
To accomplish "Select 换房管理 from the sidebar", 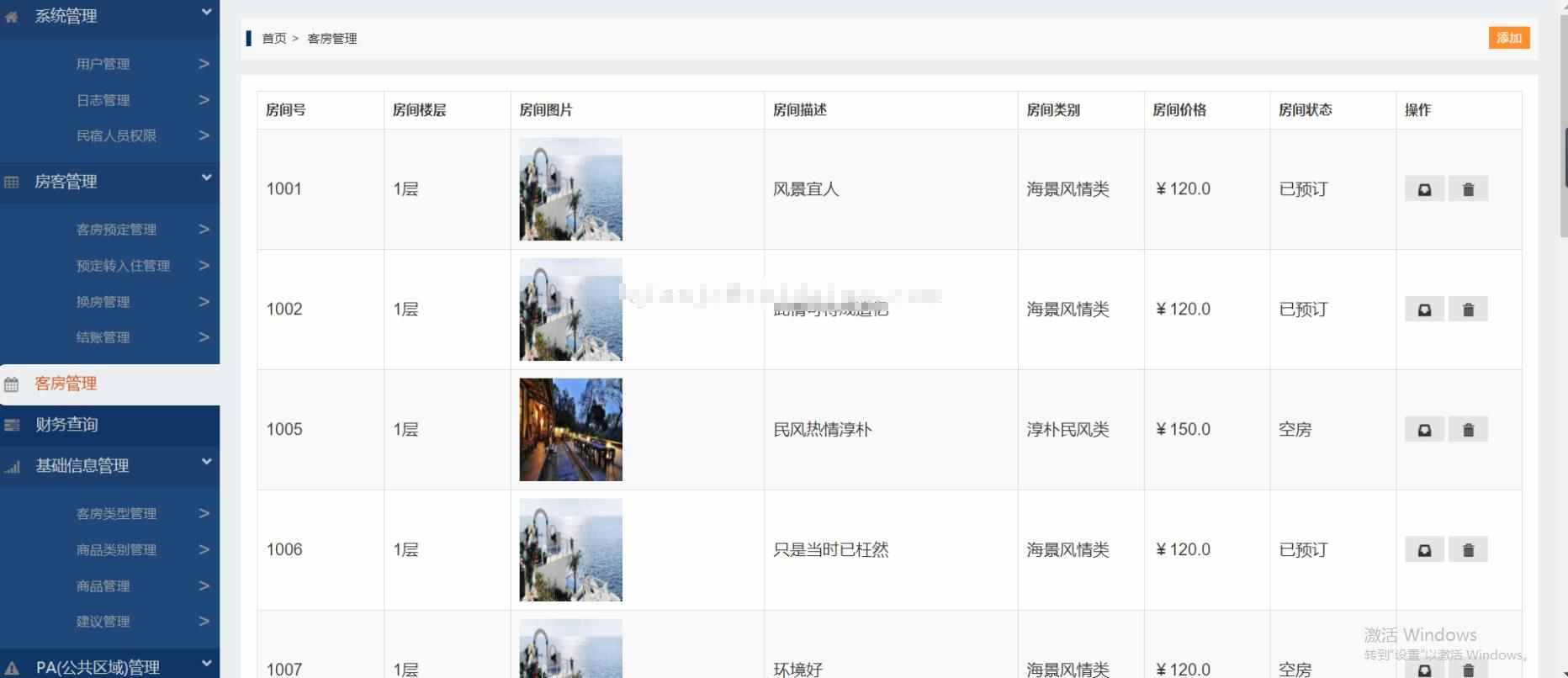I will [x=103, y=302].
